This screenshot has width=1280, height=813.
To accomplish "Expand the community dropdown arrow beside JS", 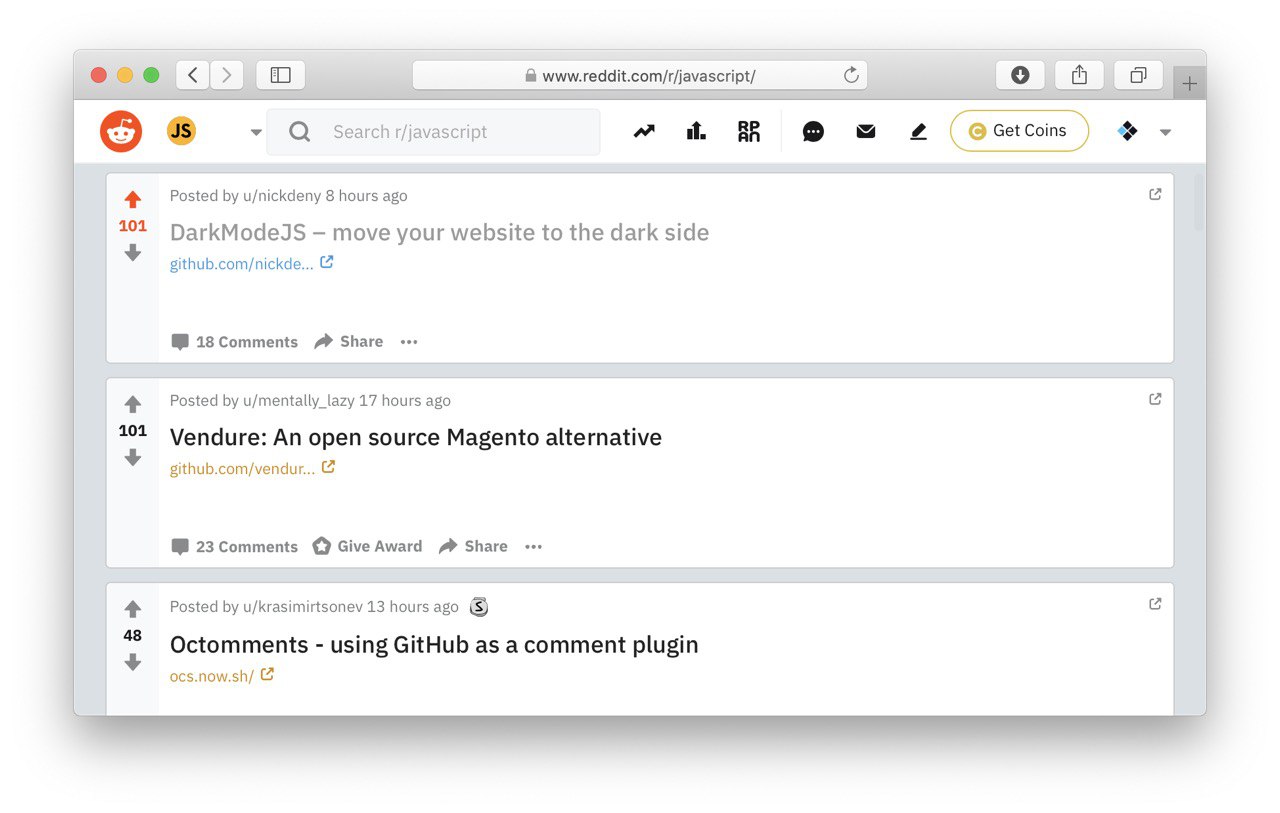I will [x=256, y=132].
